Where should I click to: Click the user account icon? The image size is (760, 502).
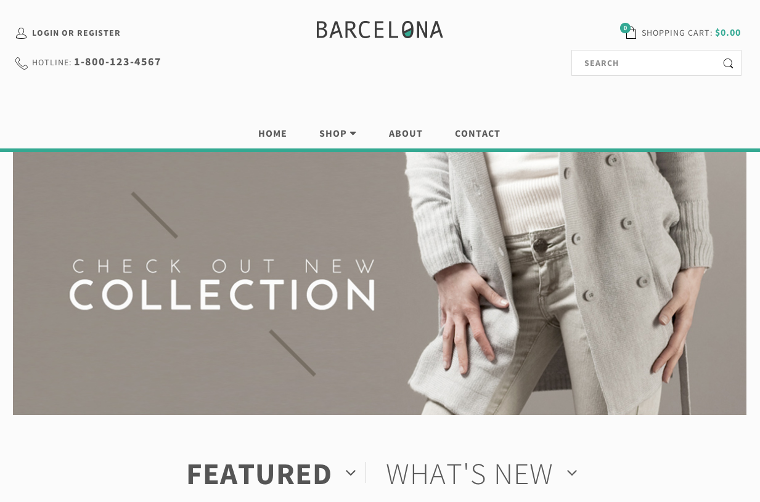tap(21, 33)
